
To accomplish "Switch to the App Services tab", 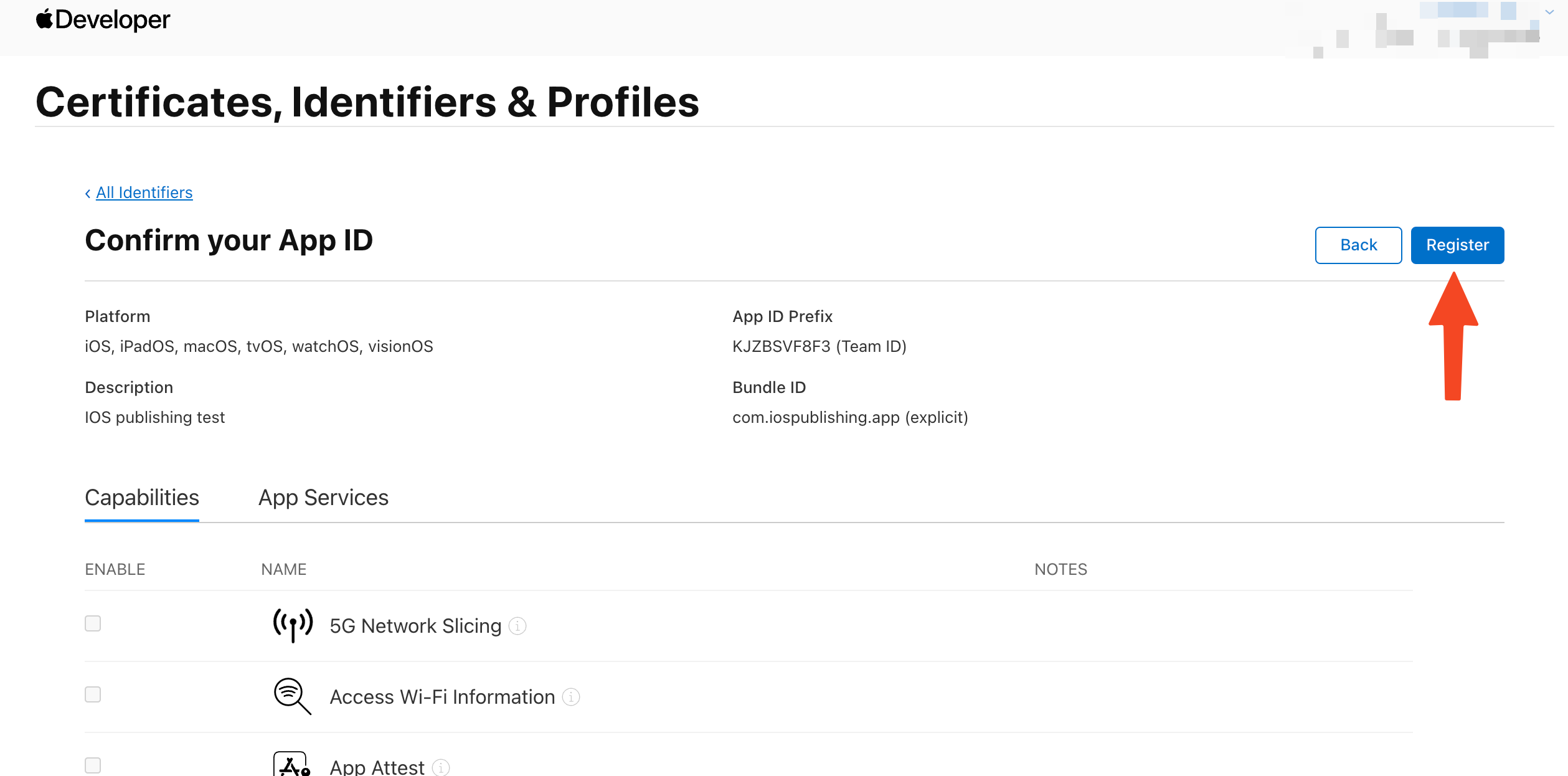I will coord(323,498).
